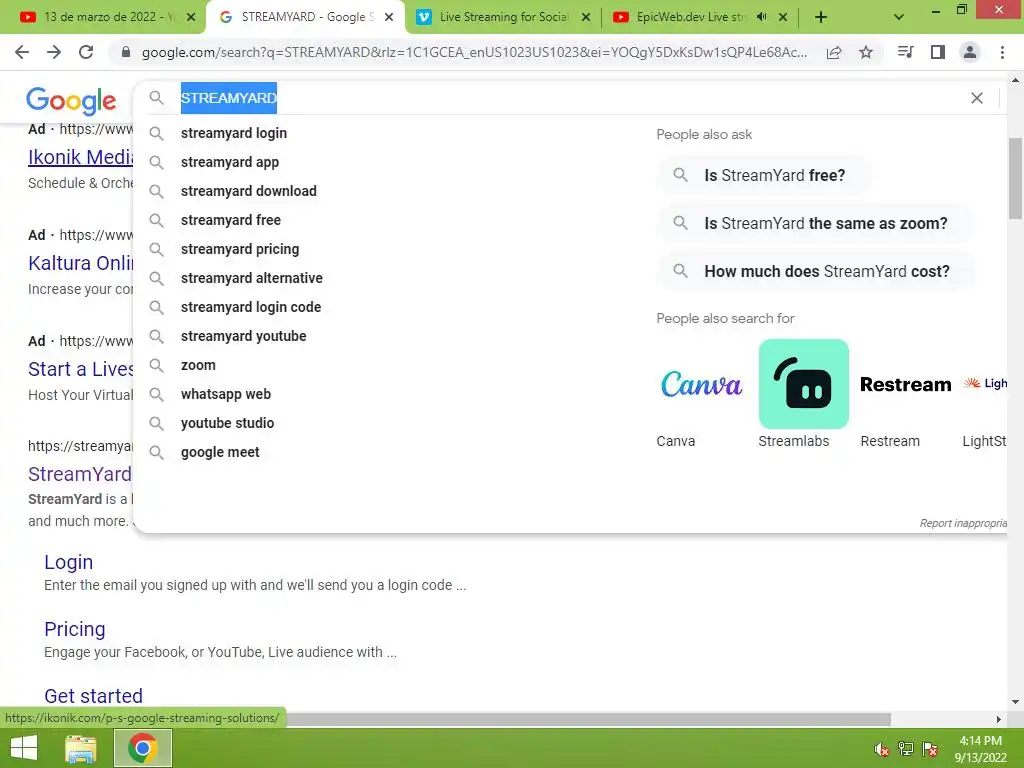
Task: Open the Canva logo thumbnail
Action: point(701,384)
